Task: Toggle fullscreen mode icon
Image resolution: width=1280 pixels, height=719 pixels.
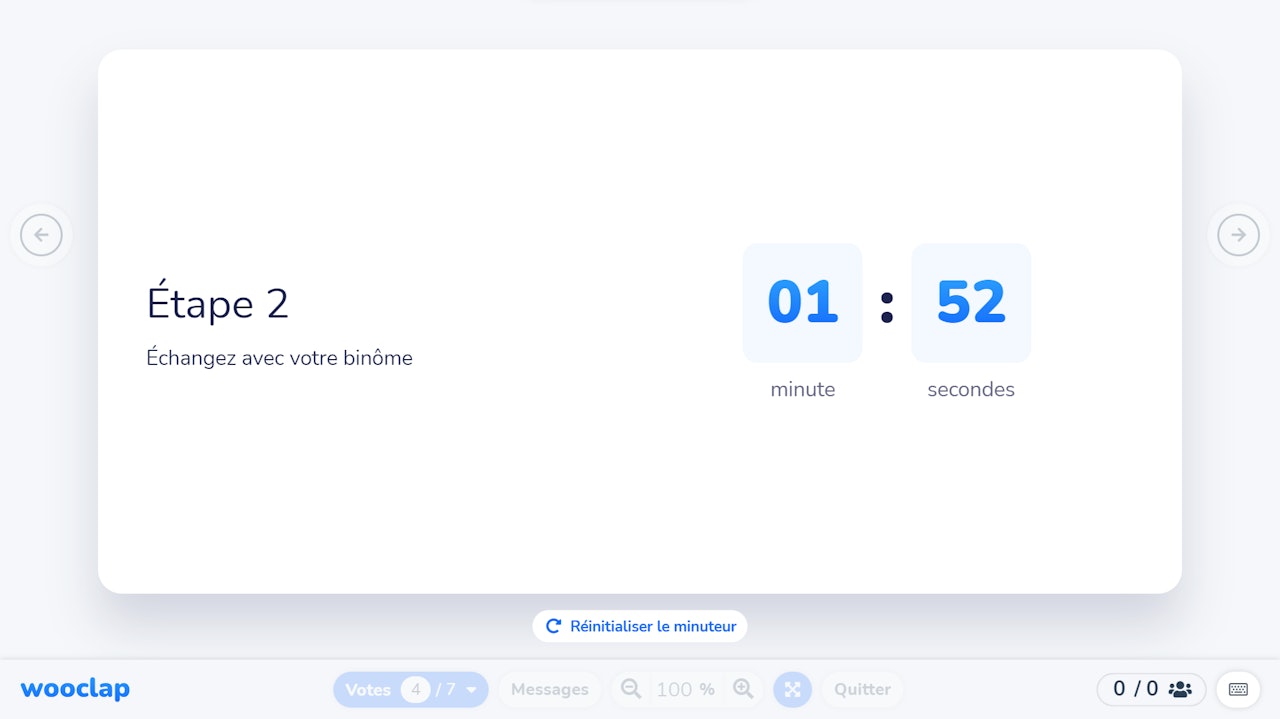Action: (x=793, y=690)
